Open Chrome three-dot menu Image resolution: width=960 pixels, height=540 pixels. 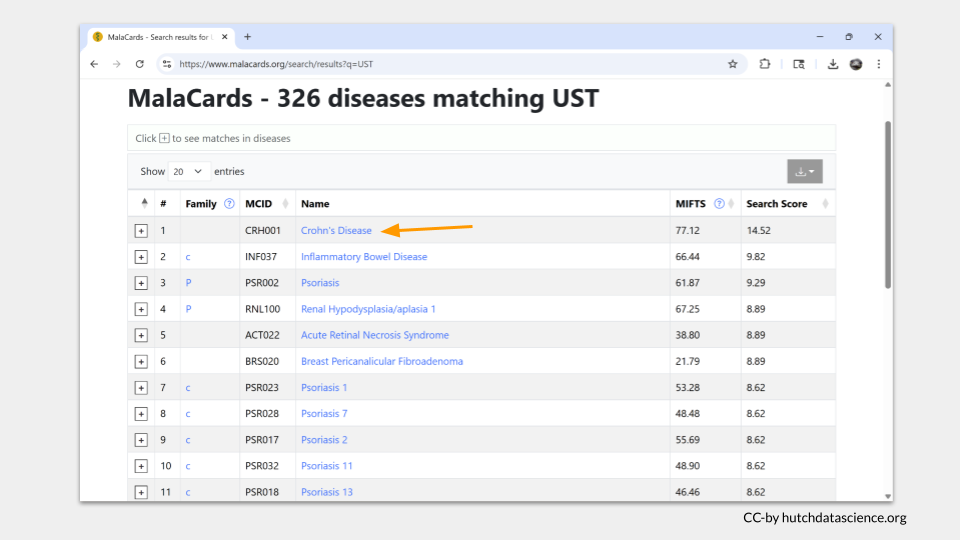click(879, 64)
